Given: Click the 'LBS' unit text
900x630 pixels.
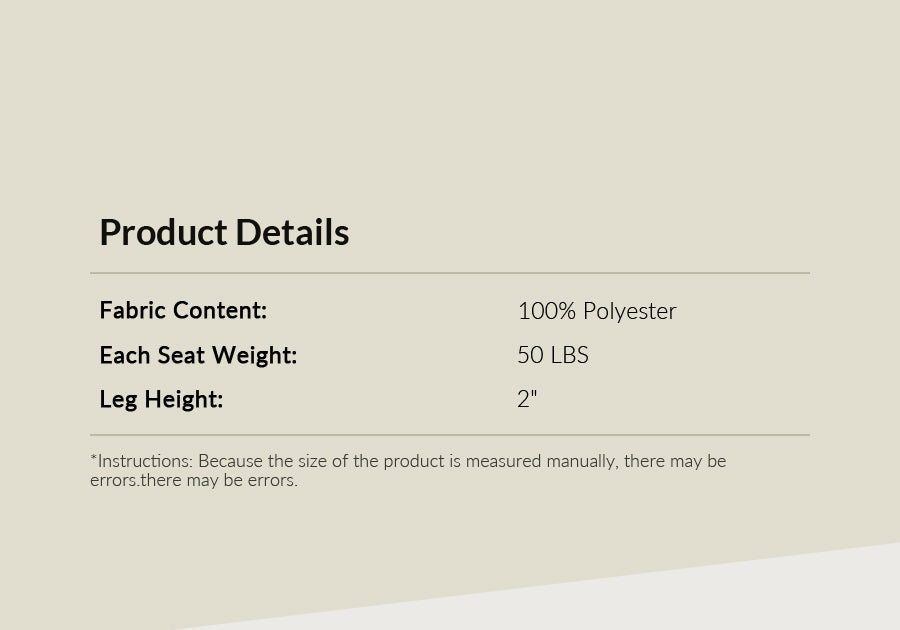Looking at the screenshot, I should click(569, 355).
